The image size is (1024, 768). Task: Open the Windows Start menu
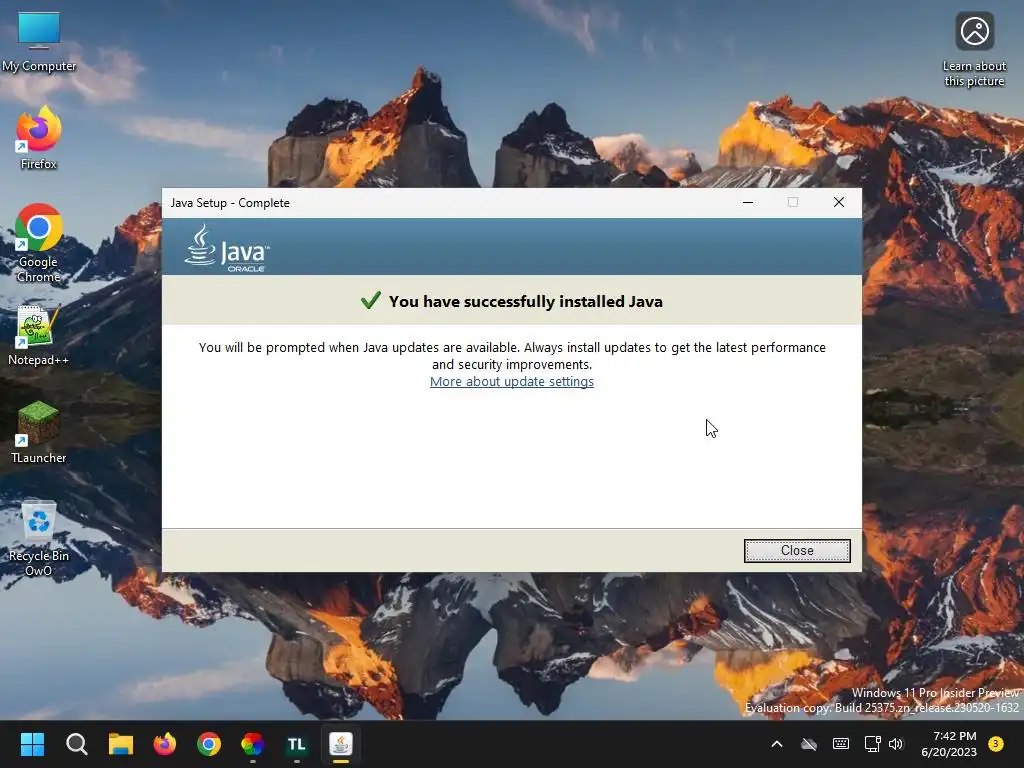point(32,744)
